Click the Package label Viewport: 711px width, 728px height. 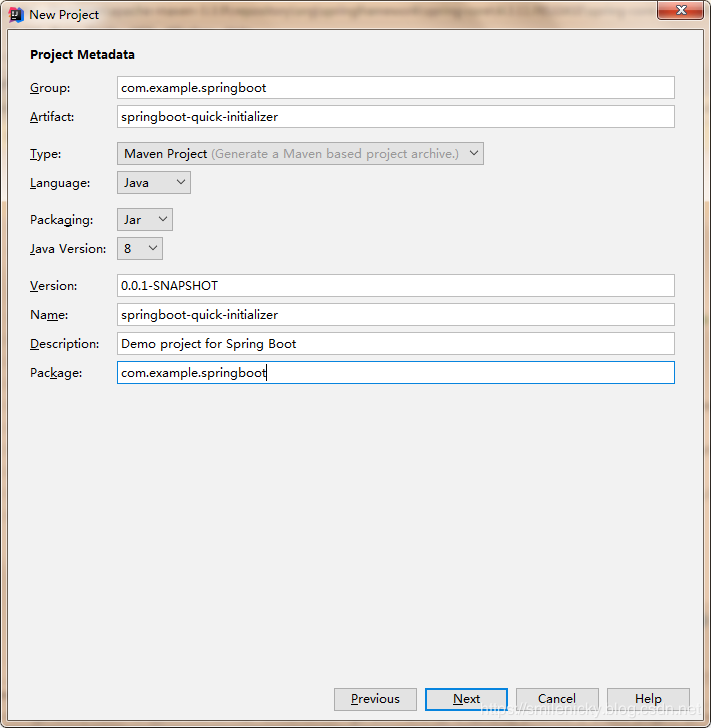click(x=56, y=373)
